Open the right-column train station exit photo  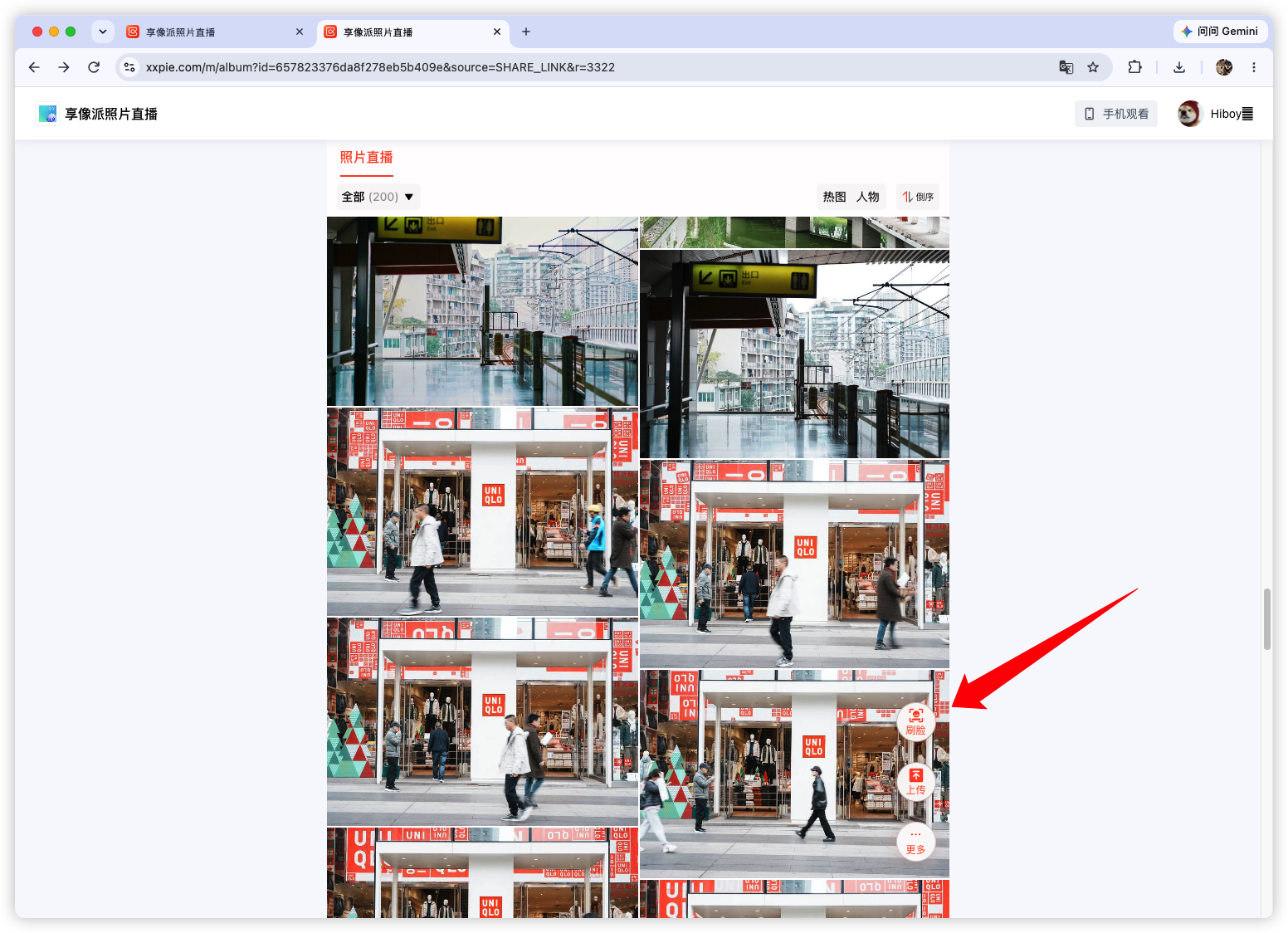(794, 354)
